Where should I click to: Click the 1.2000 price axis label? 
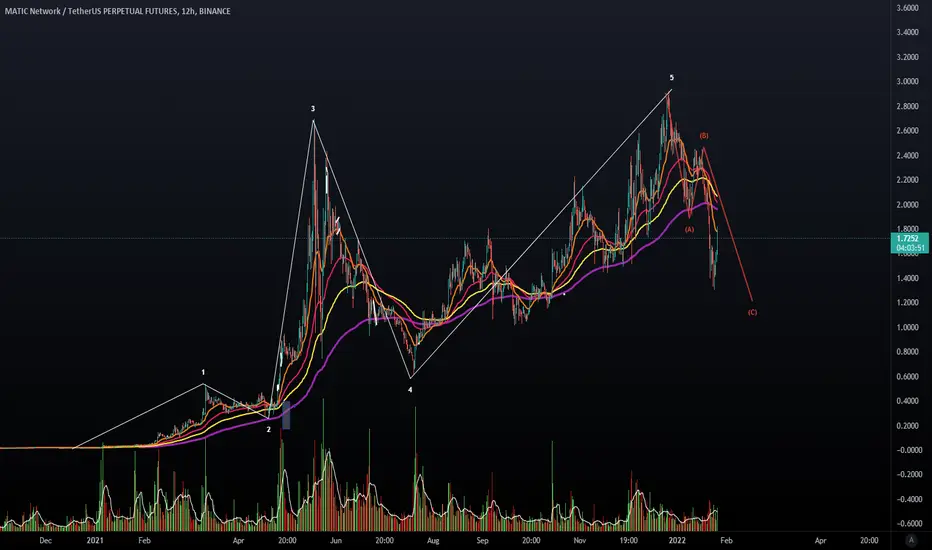907,303
